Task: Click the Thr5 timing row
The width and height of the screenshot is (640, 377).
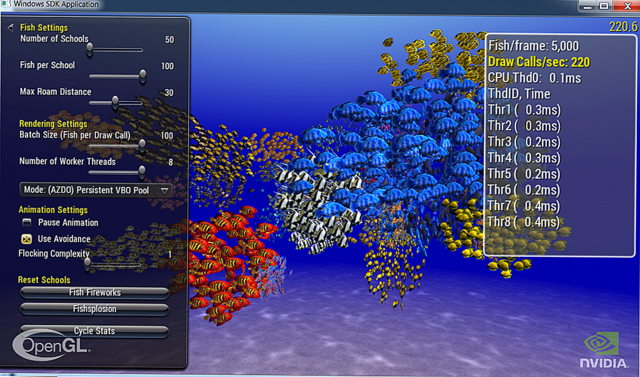Action: tap(524, 174)
